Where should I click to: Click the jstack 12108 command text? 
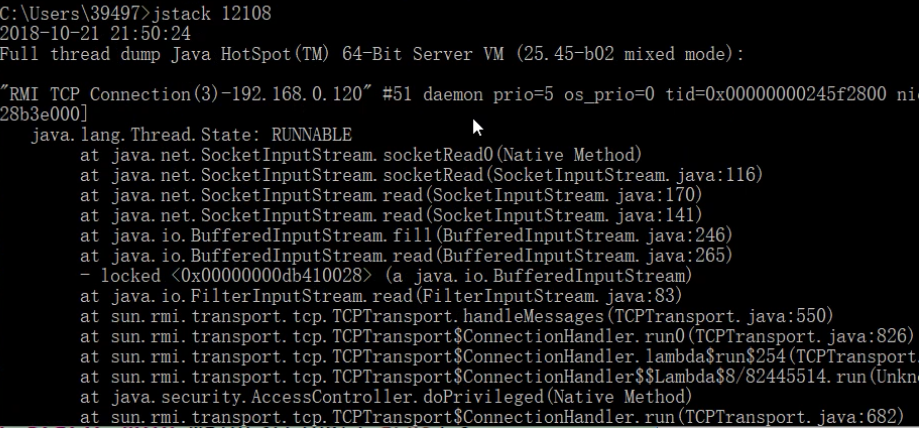coord(211,13)
